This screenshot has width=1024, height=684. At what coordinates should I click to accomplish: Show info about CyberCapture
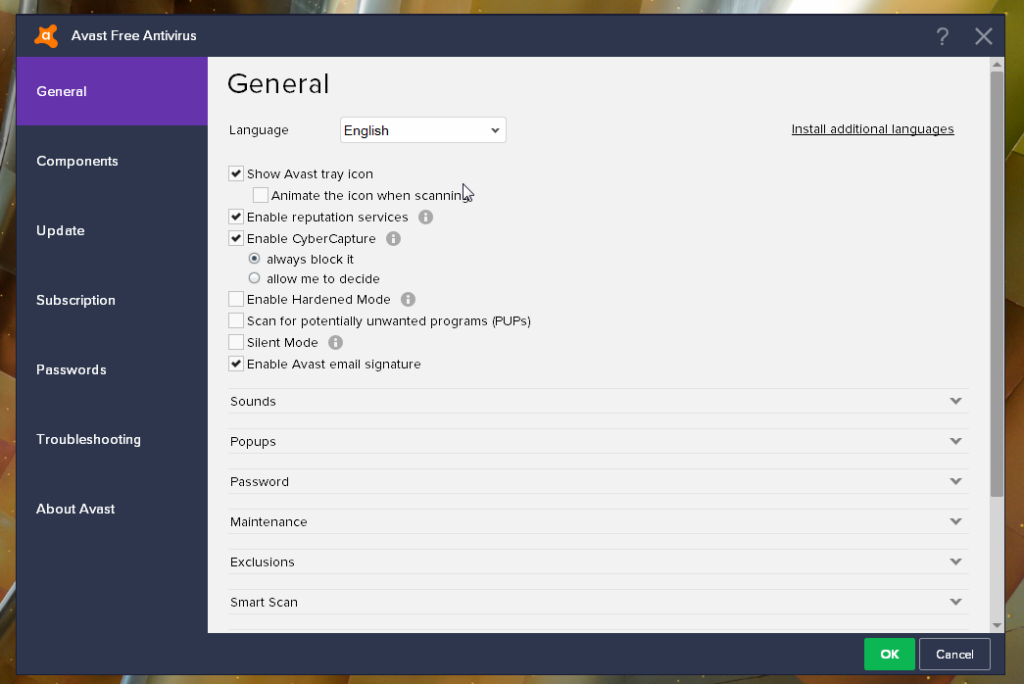[393, 238]
